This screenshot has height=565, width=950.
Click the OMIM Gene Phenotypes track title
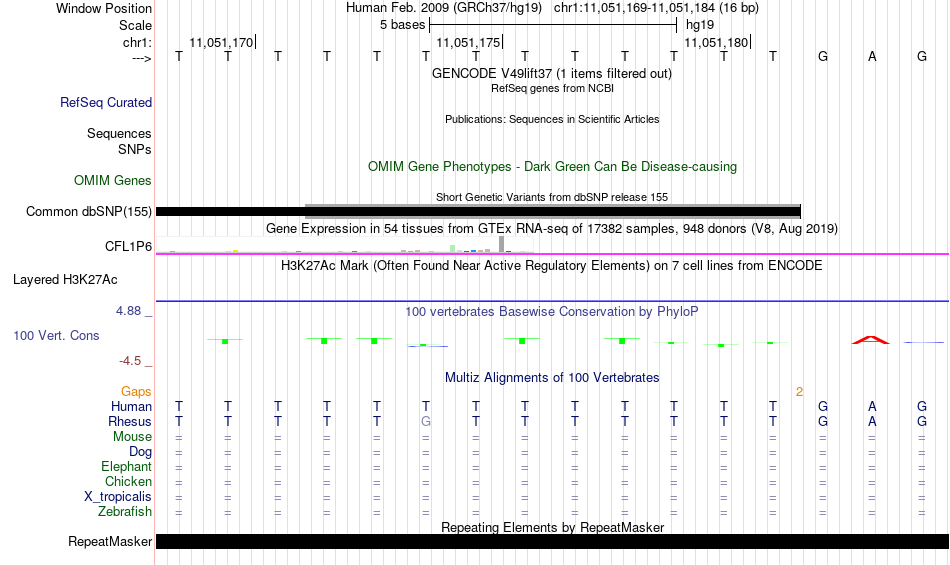pyautogui.click(x=553, y=167)
